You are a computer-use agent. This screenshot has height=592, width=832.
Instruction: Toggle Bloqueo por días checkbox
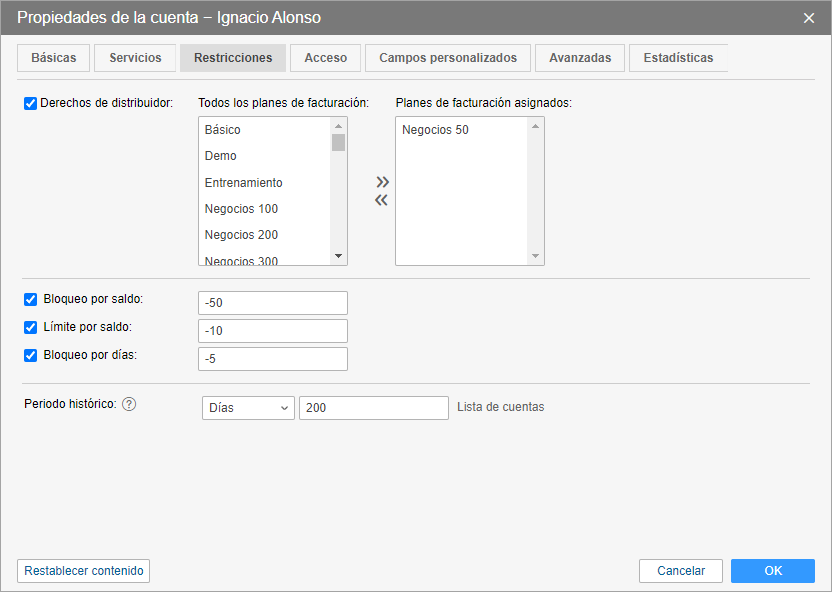(x=30, y=355)
